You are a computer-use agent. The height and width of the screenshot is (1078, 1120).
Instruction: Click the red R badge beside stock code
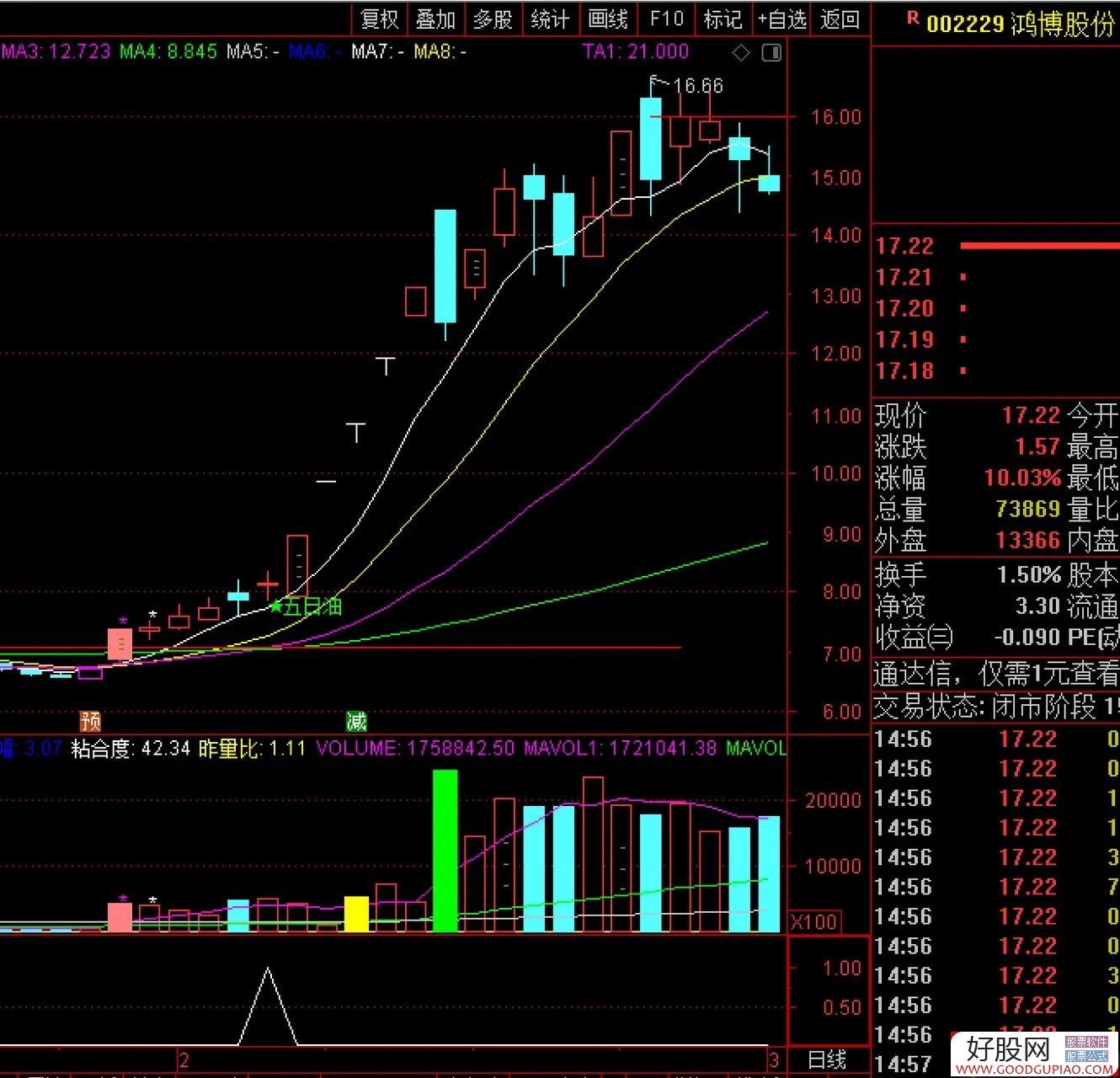[912, 17]
